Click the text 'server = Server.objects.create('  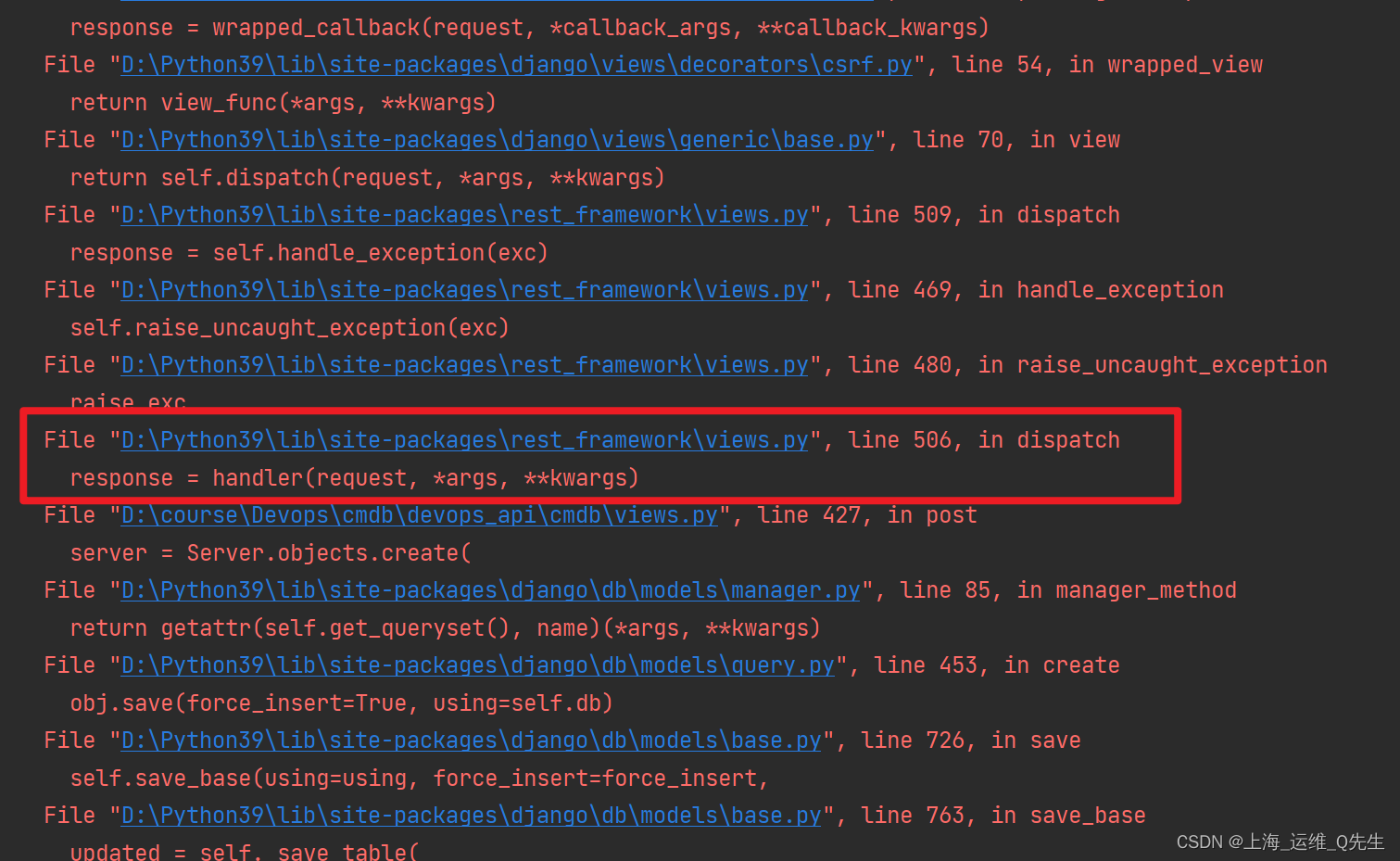click(271, 553)
